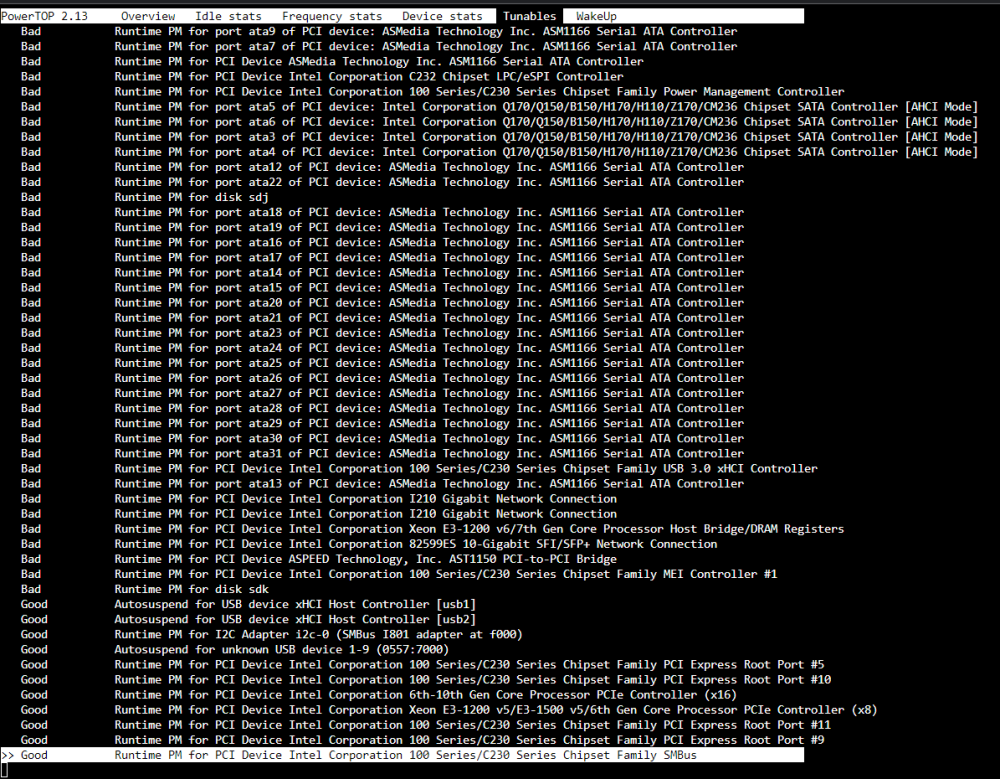Select the port ata23 ASMedia row
This screenshot has width=1000, height=779.
click(x=382, y=333)
